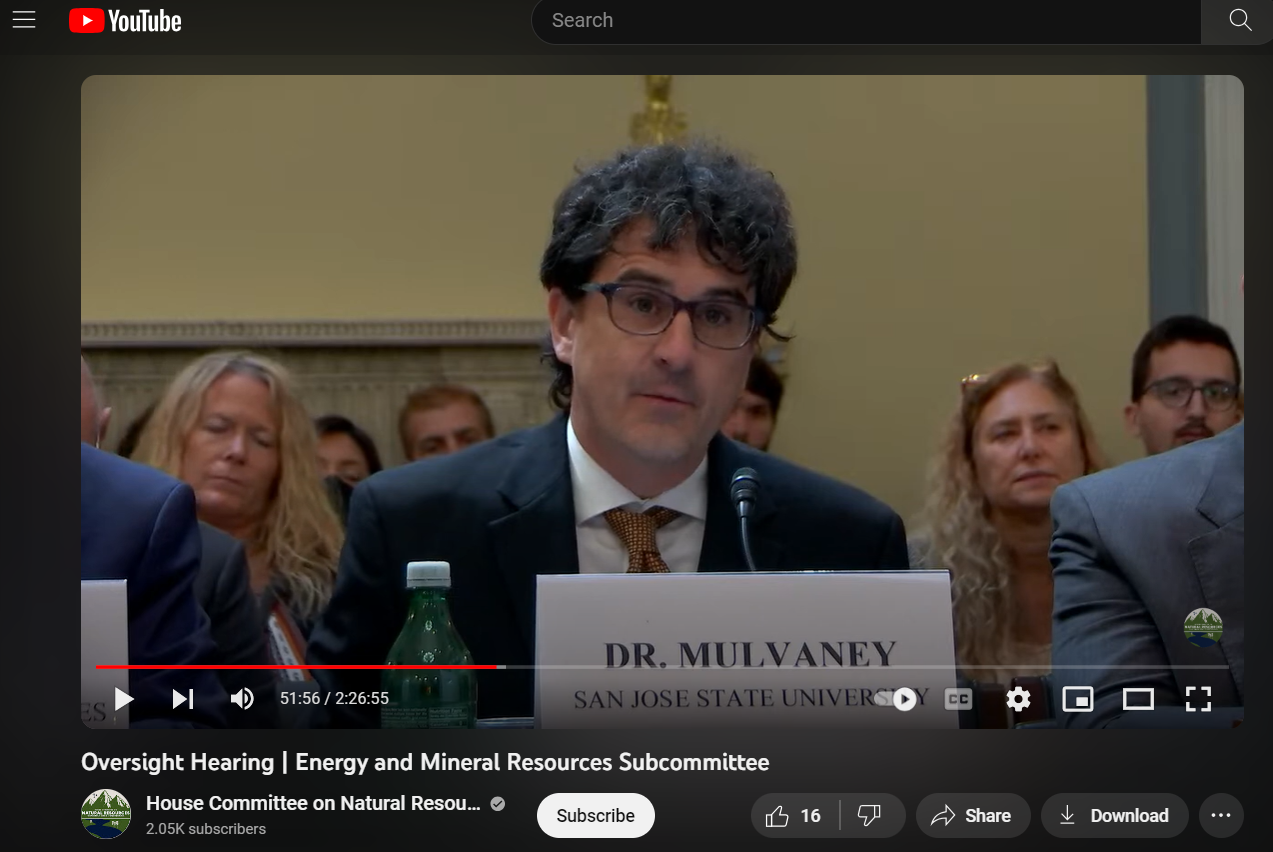Skip to the next video
The height and width of the screenshot is (852, 1273).
click(x=183, y=698)
